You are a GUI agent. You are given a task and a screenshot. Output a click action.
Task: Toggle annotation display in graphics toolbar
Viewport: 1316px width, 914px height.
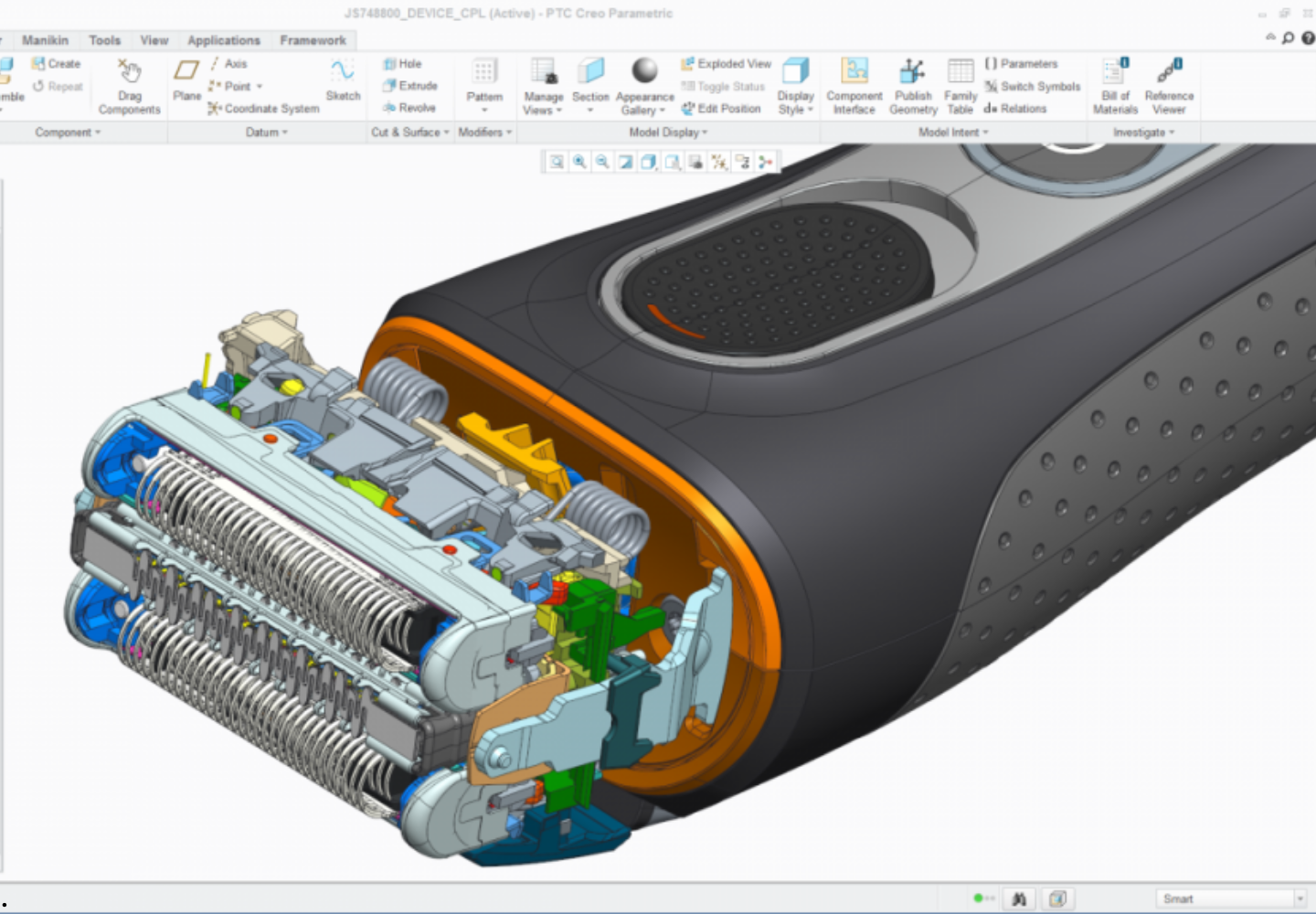tap(743, 162)
